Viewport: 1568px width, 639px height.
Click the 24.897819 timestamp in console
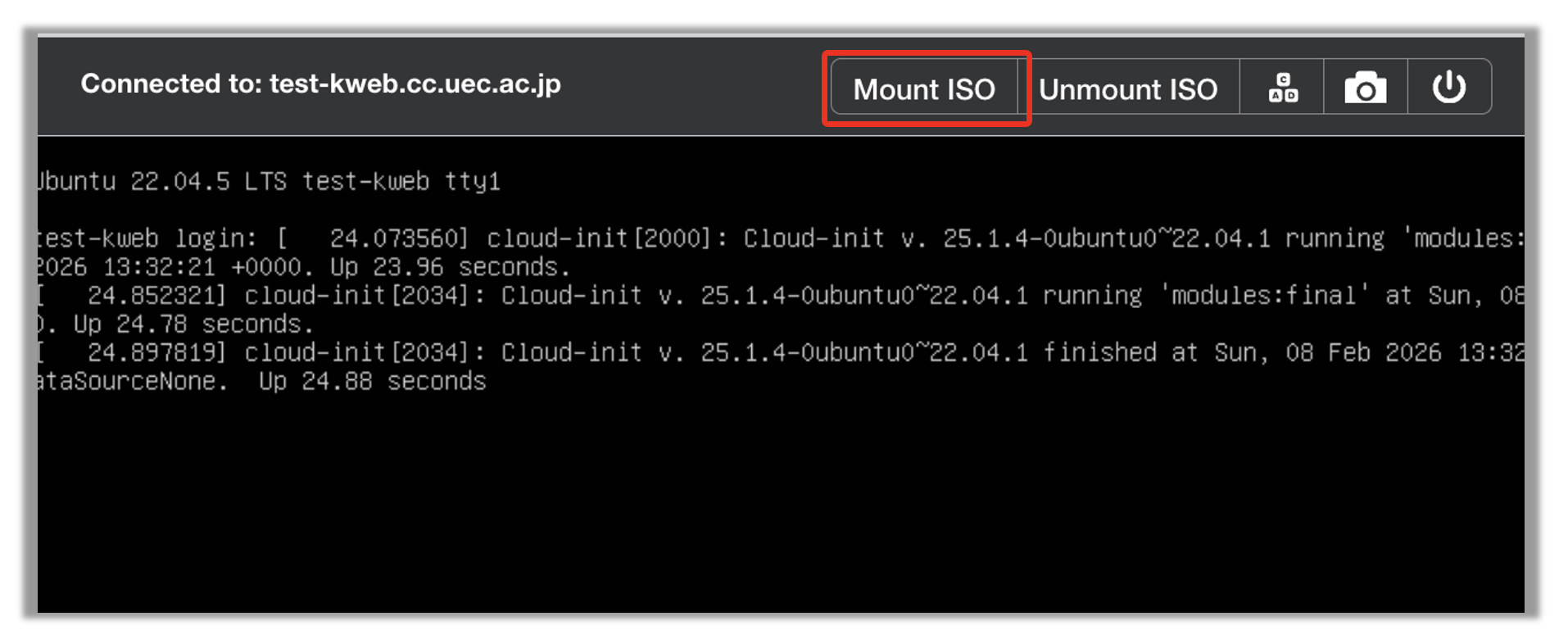(x=156, y=353)
